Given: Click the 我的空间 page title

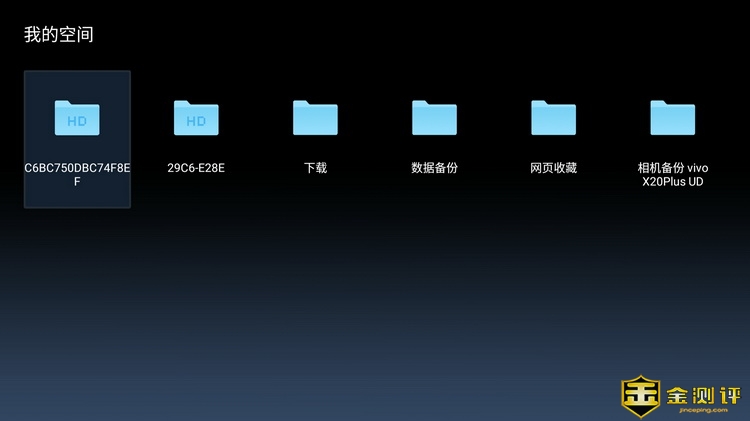Looking at the screenshot, I should click(59, 35).
